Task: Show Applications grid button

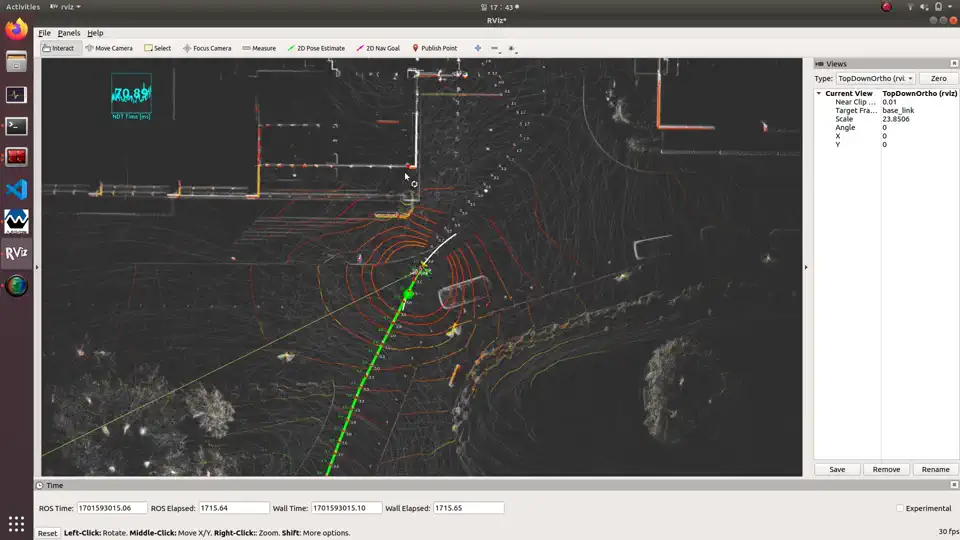Action: (x=17, y=524)
